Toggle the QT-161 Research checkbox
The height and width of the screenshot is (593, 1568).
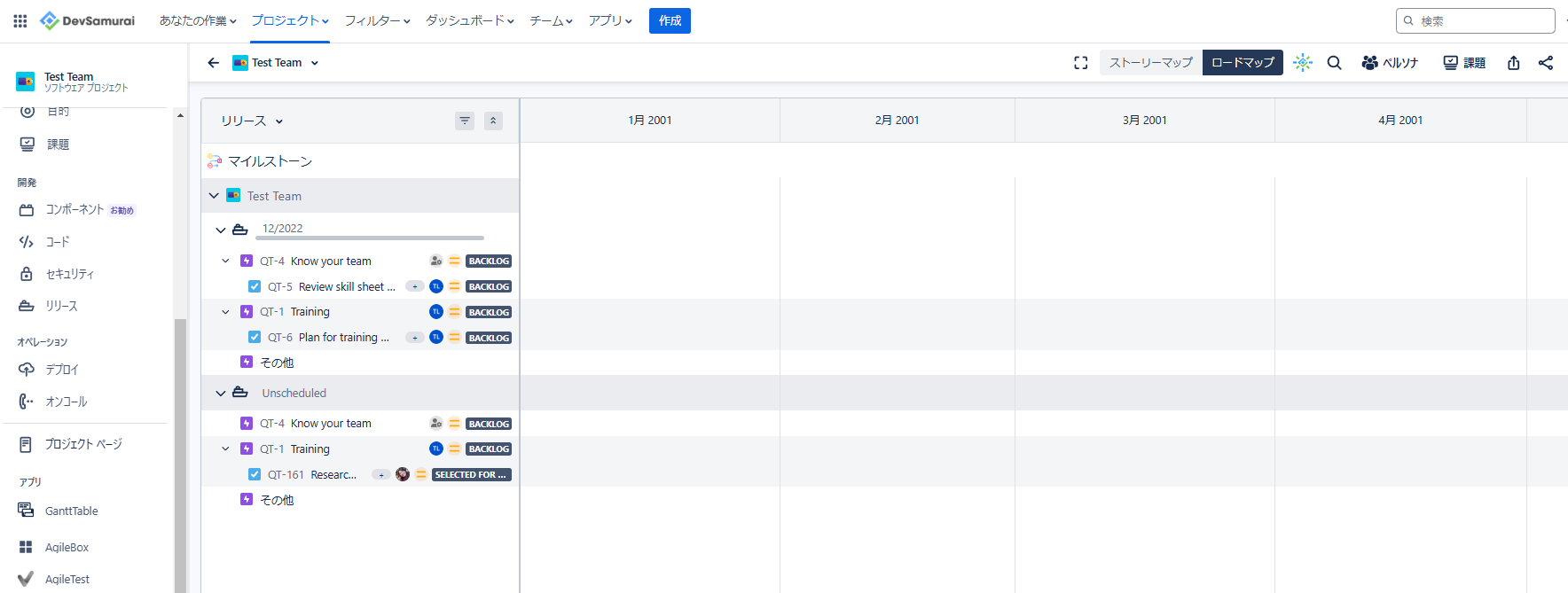(x=255, y=475)
